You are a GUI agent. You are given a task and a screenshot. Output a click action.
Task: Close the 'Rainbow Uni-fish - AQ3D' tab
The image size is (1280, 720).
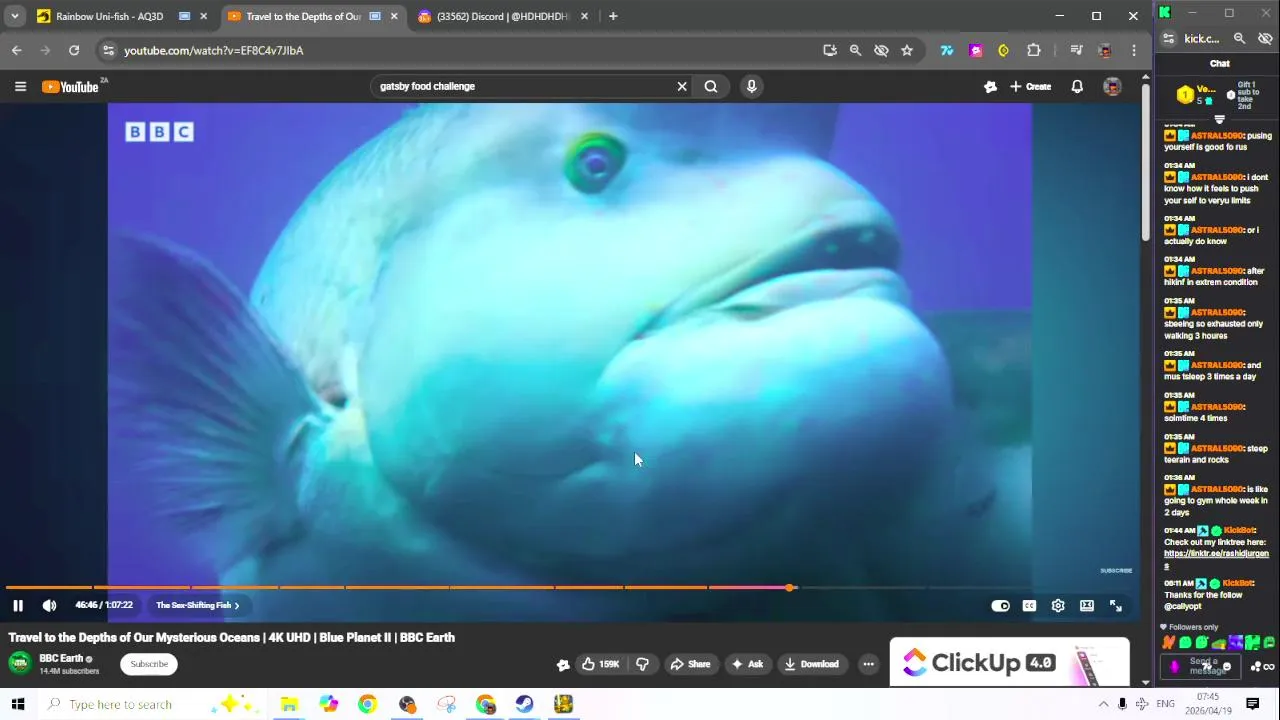point(204,16)
